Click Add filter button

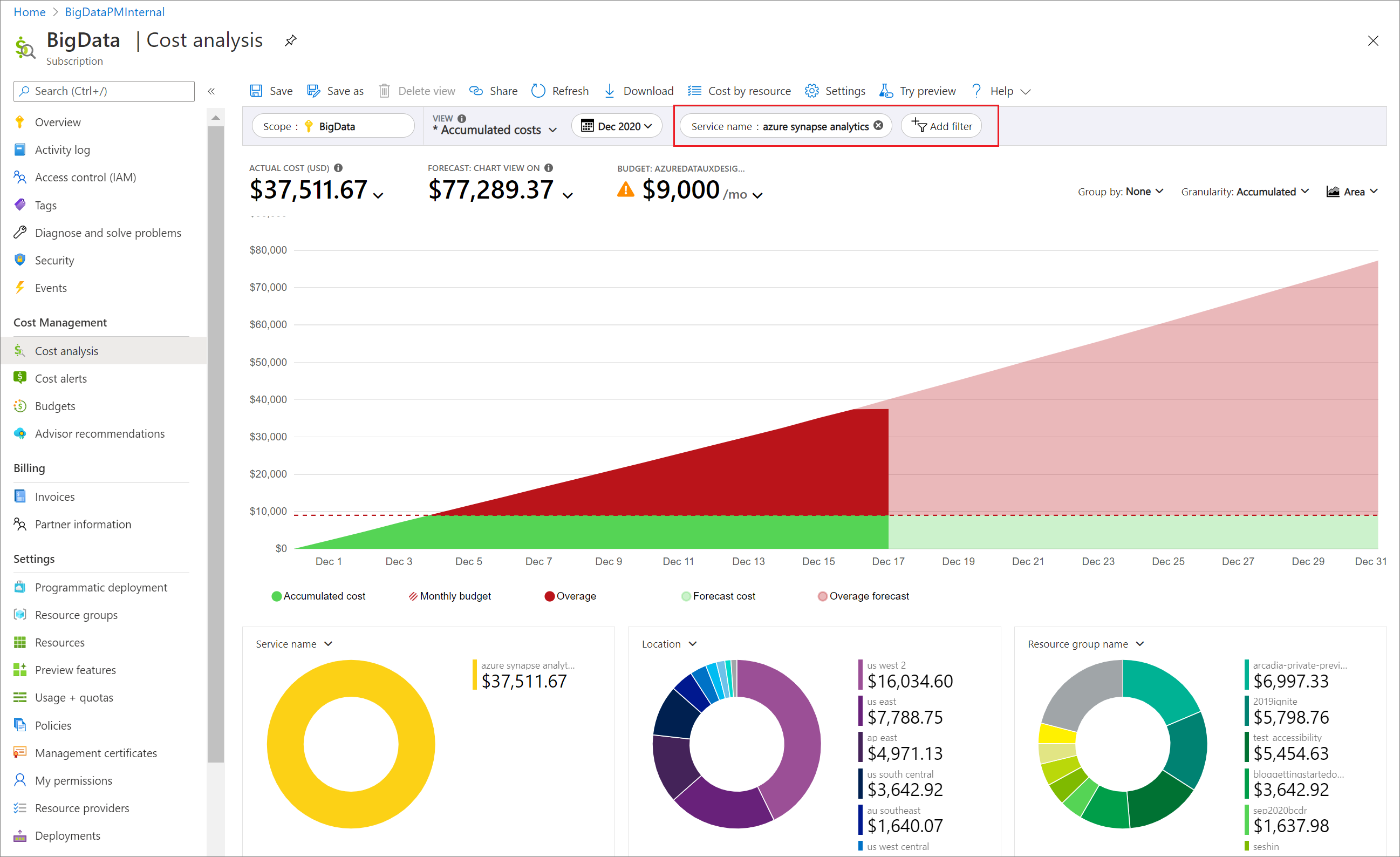tap(942, 126)
